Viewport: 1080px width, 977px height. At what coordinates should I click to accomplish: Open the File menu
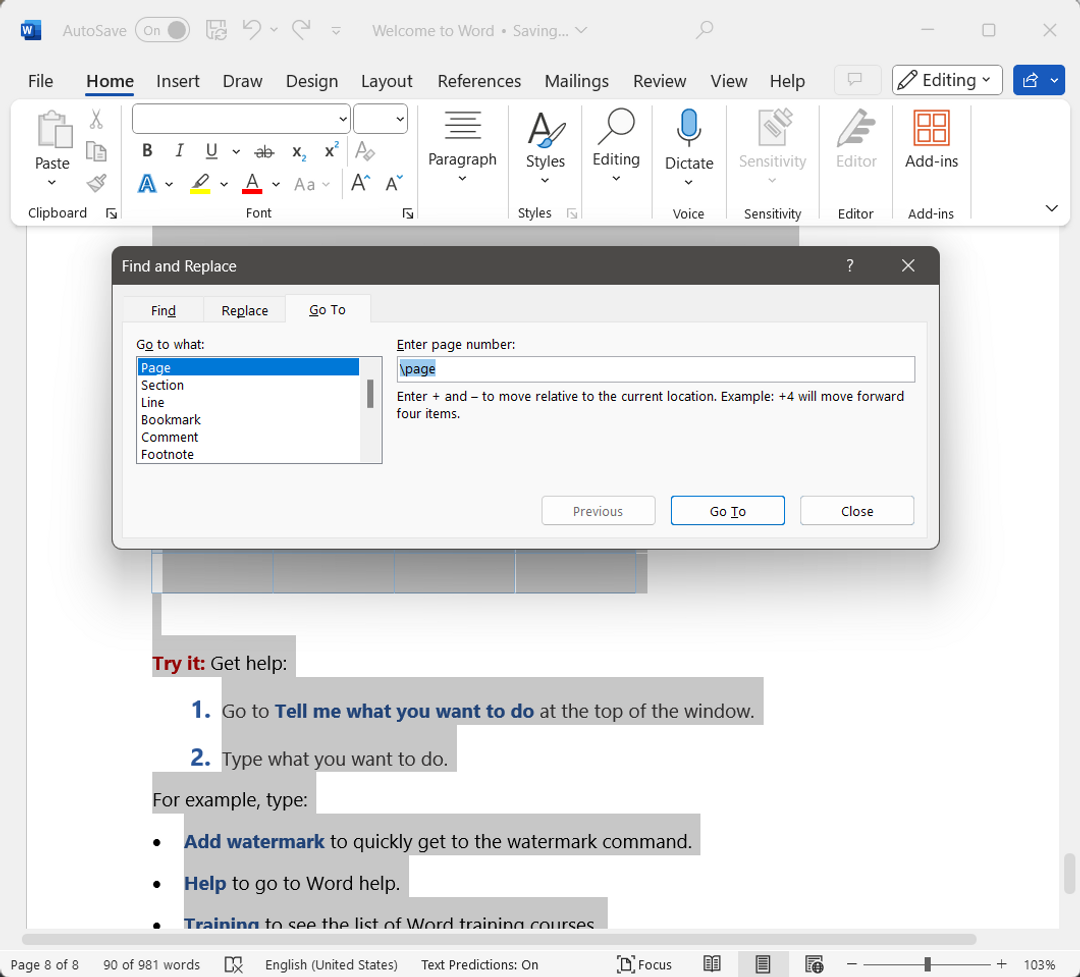click(41, 81)
